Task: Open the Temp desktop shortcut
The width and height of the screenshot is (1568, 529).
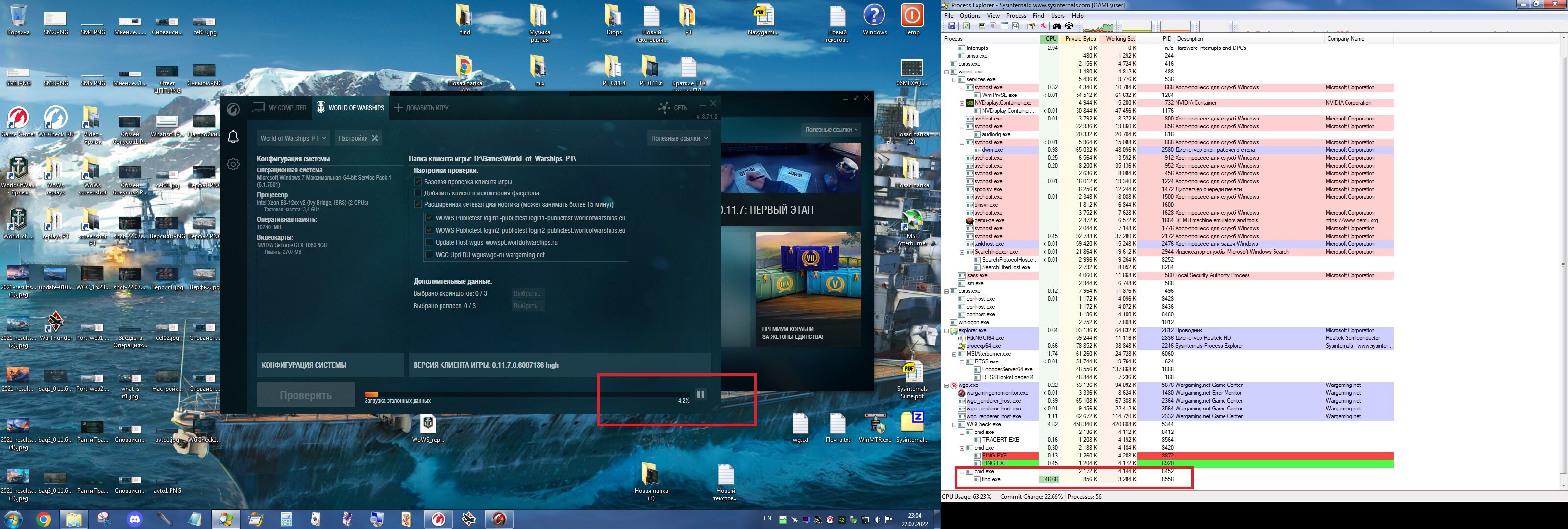Action: 912,20
